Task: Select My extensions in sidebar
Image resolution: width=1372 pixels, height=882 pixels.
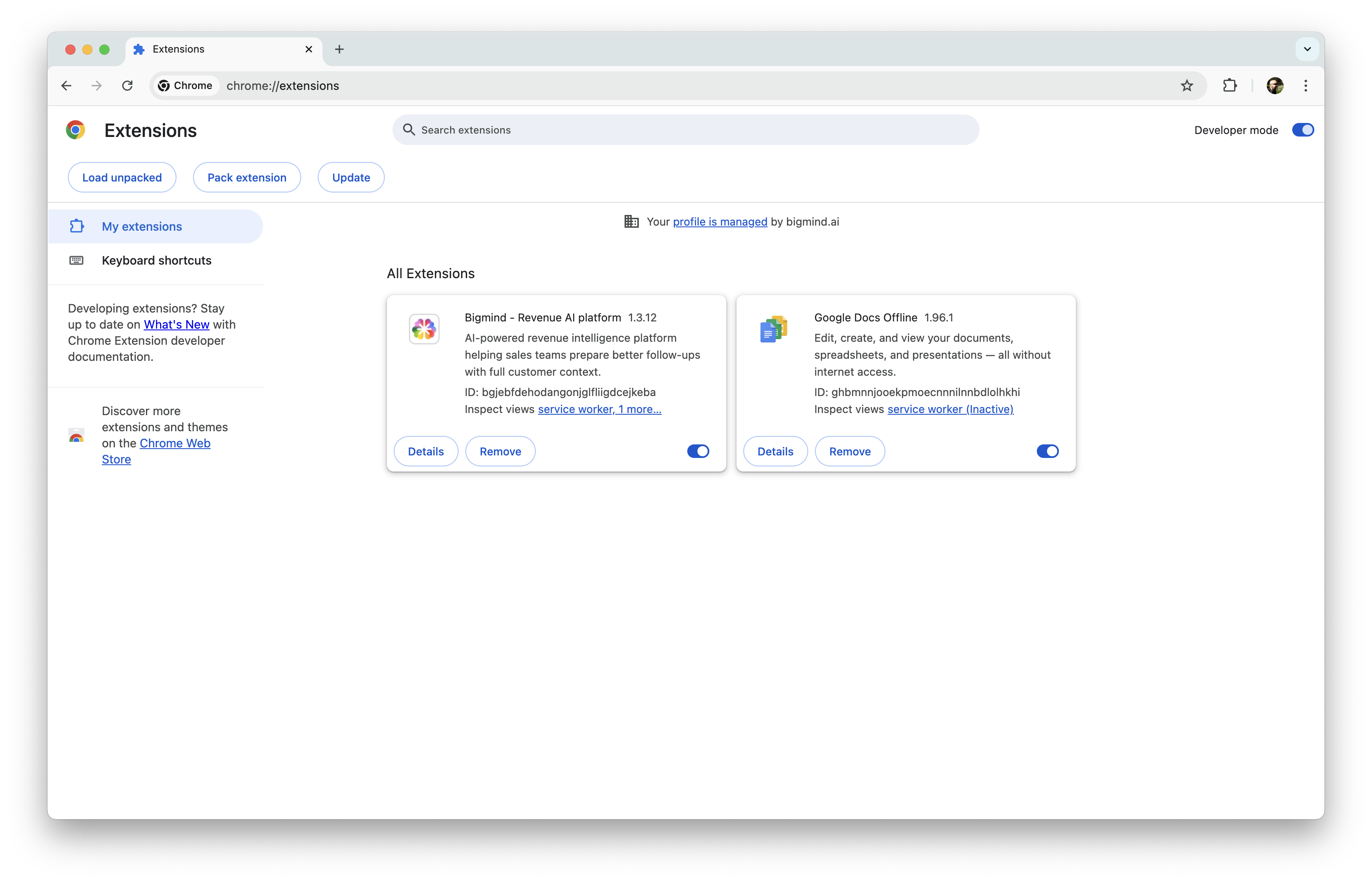Action: pyautogui.click(x=155, y=226)
